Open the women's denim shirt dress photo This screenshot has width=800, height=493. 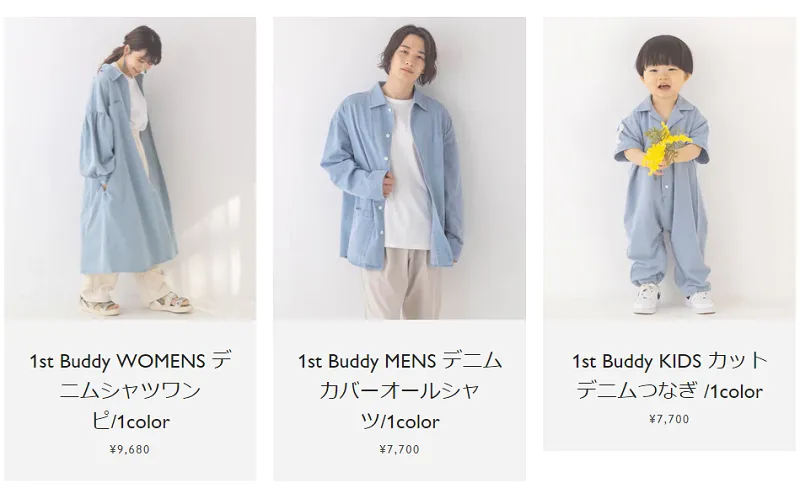130,168
